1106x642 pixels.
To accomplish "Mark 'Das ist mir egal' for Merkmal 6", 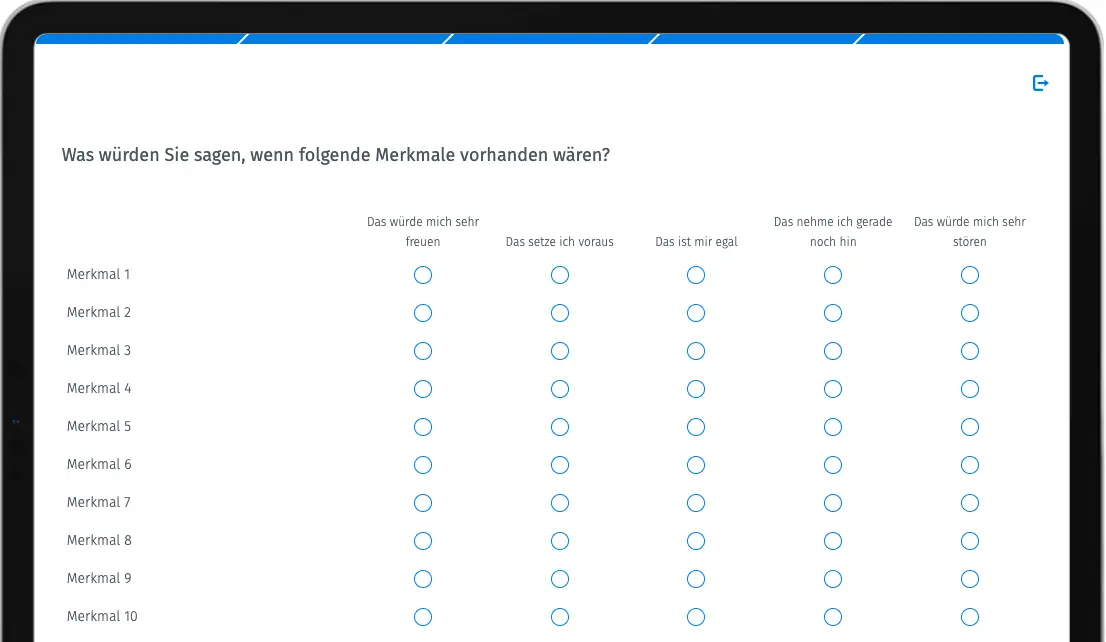I will tap(695, 466).
